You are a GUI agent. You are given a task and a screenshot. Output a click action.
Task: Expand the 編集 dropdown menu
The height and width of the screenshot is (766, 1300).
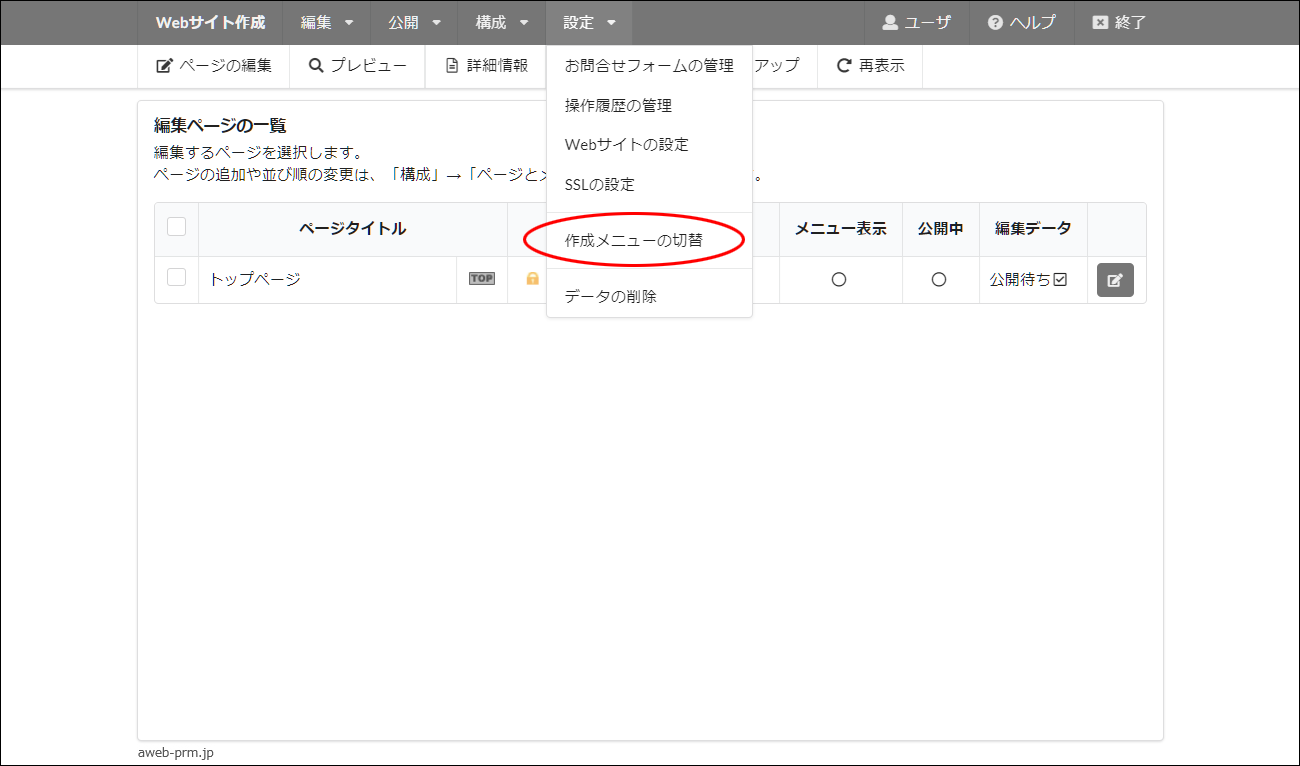pyautogui.click(x=327, y=22)
